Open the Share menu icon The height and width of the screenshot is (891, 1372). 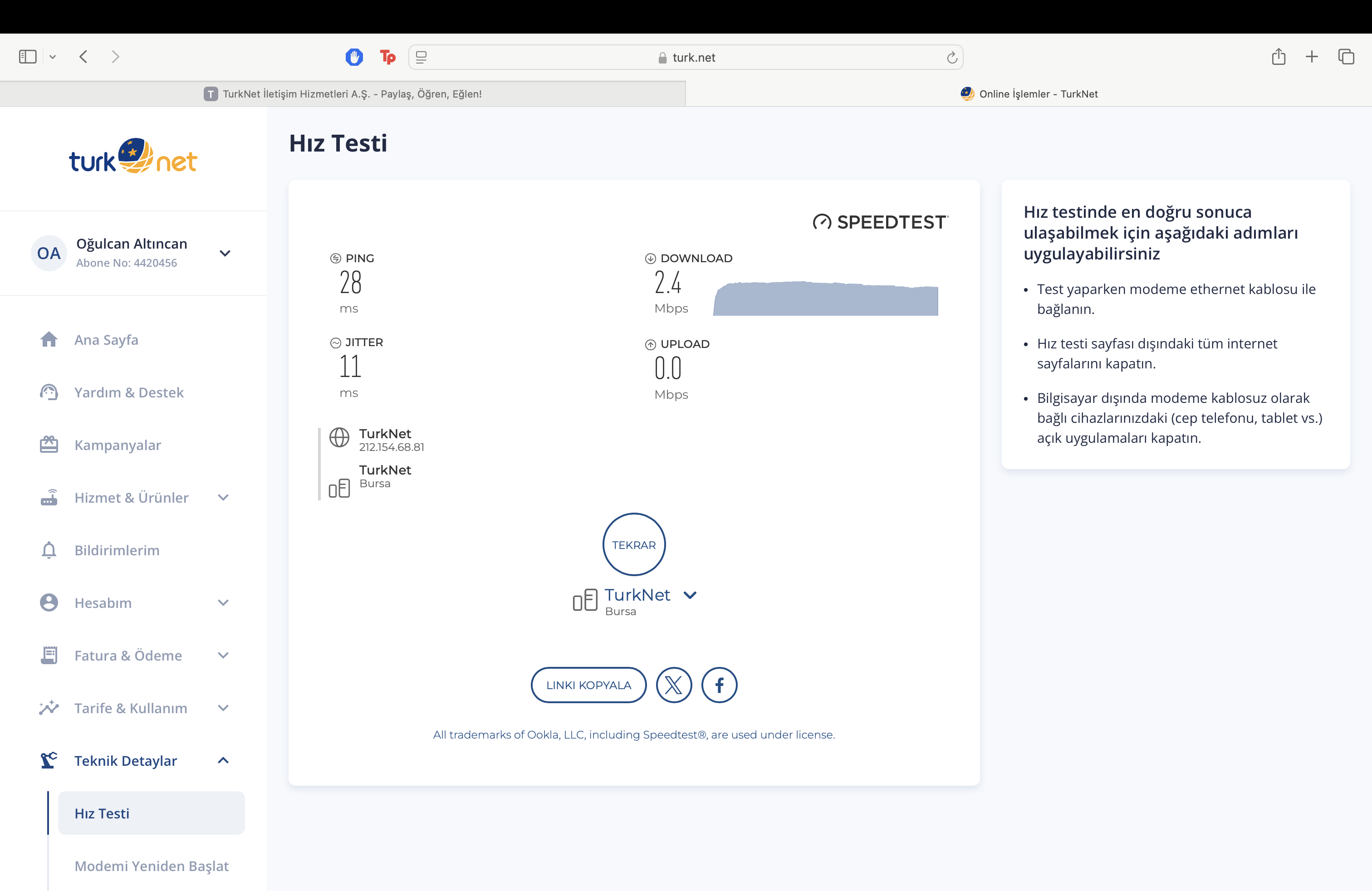(1279, 56)
